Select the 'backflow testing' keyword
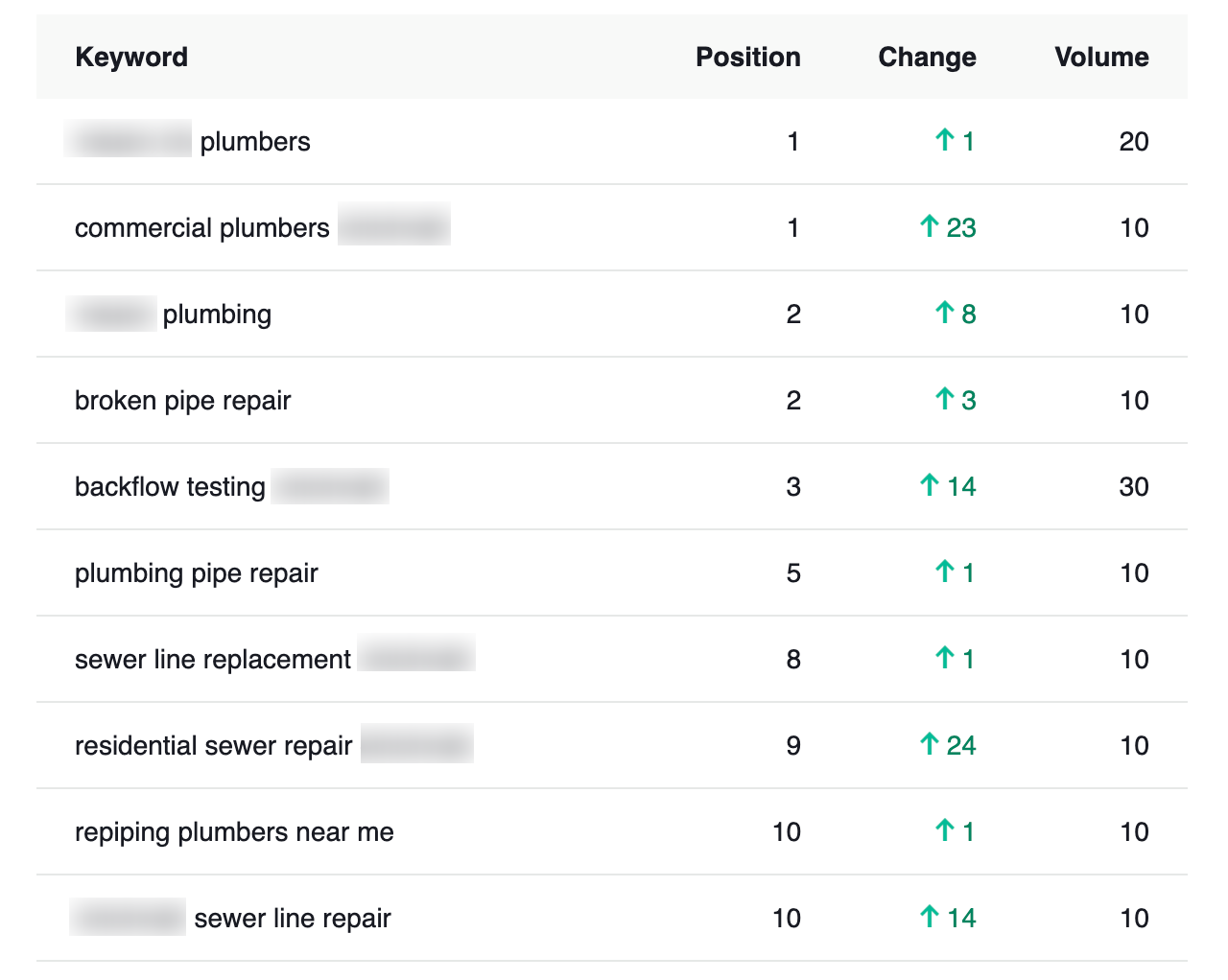Screen dimensions: 1228x980 (170, 487)
